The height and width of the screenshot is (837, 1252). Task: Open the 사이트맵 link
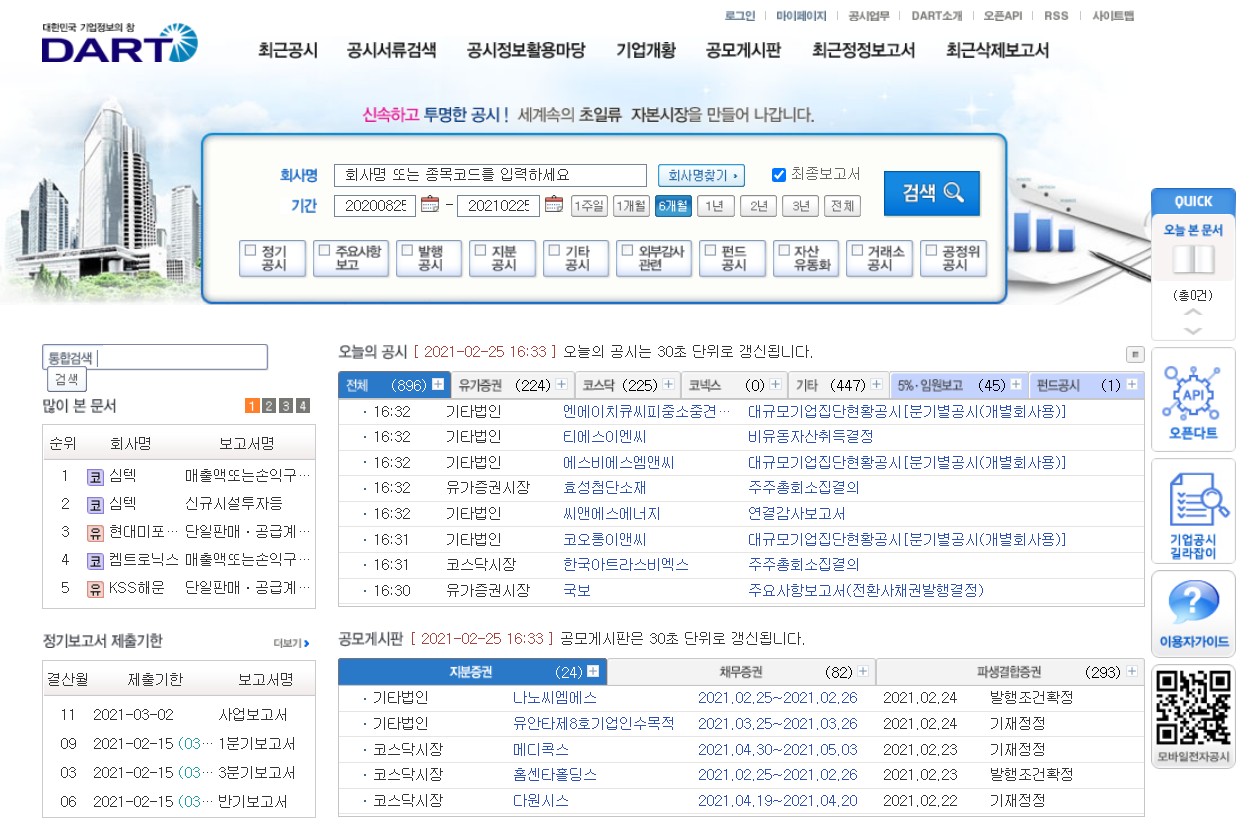click(x=1113, y=16)
